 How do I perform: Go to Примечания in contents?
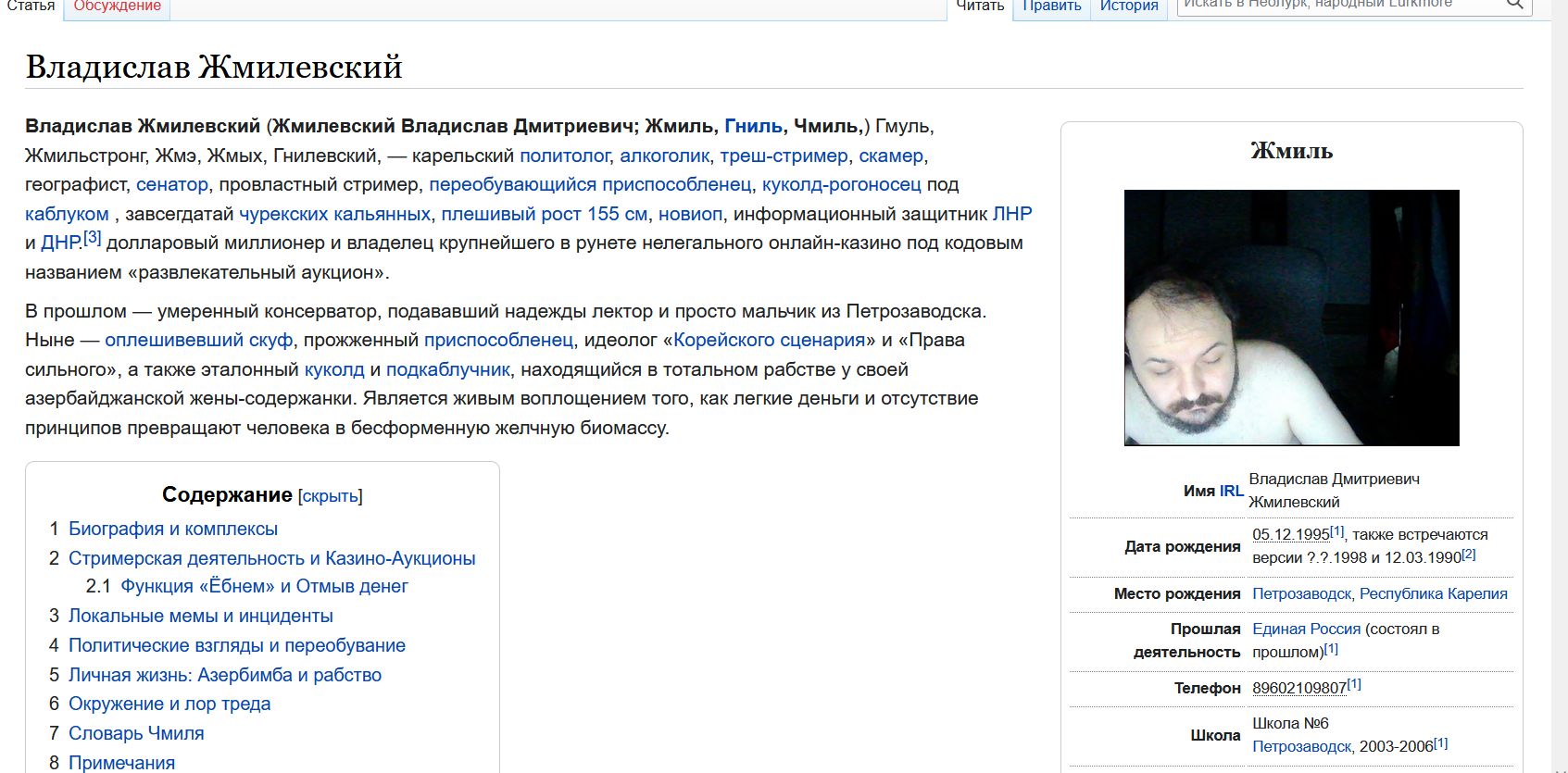(121, 763)
